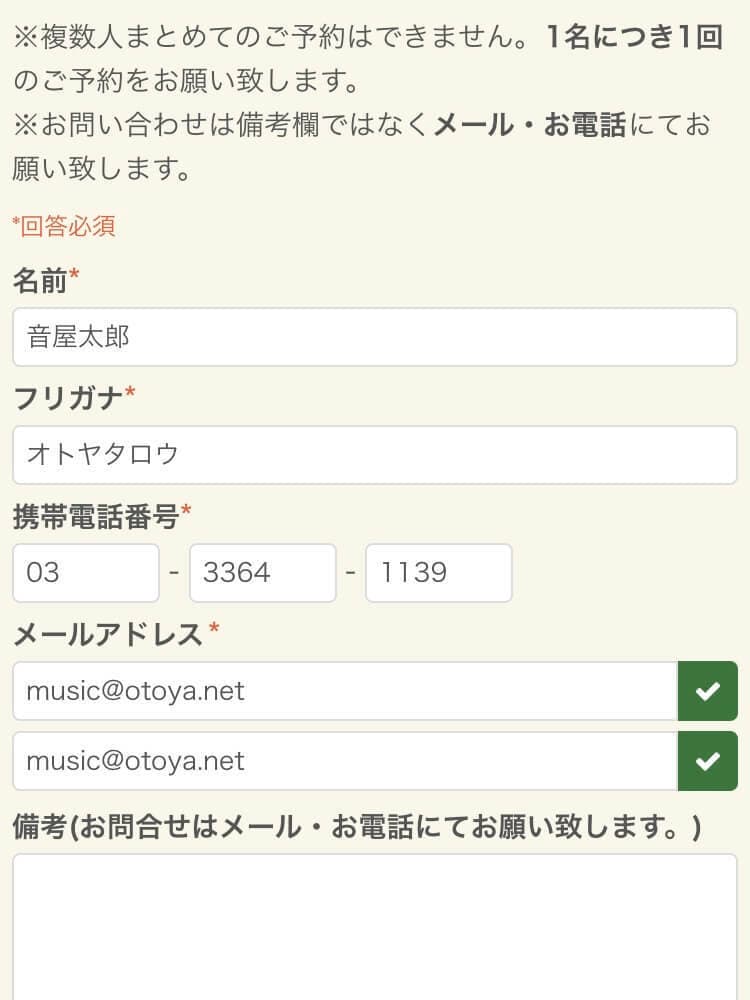
Task: Click the bold メール・お電話 text in the notice
Action: (x=529, y=125)
